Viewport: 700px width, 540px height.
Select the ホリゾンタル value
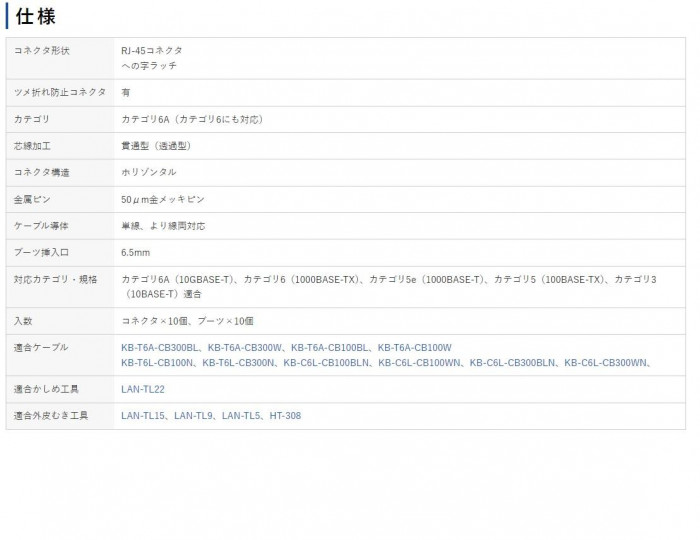click(149, 172)
